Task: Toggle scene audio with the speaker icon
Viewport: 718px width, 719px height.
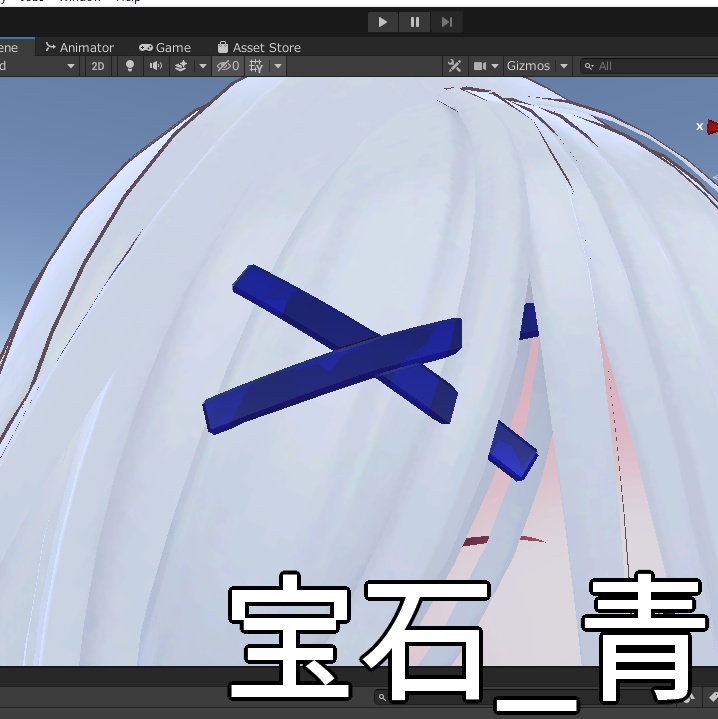Action: (155, 66)
